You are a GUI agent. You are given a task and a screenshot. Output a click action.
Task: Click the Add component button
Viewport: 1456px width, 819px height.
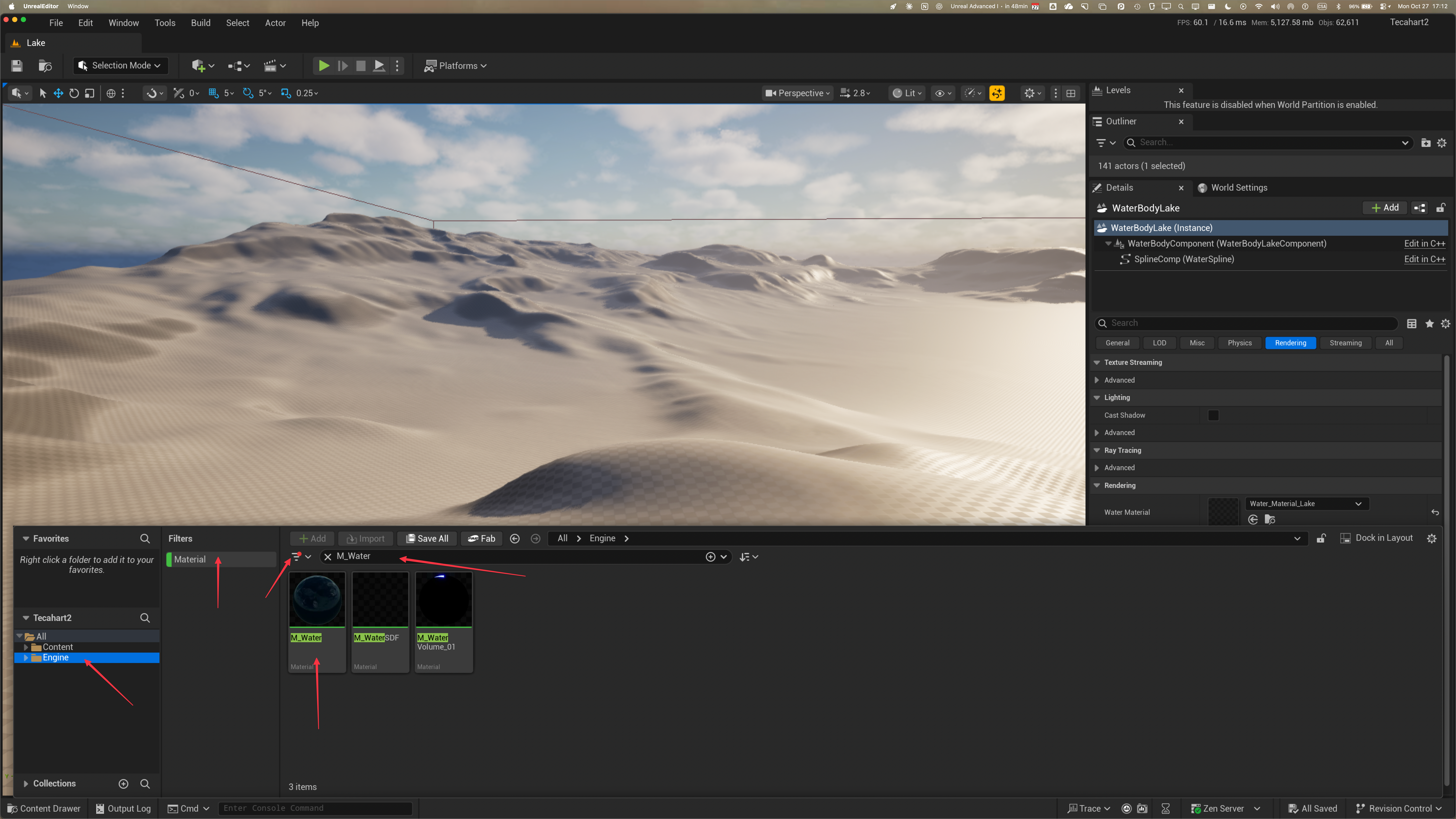(x=1385, y=208)
